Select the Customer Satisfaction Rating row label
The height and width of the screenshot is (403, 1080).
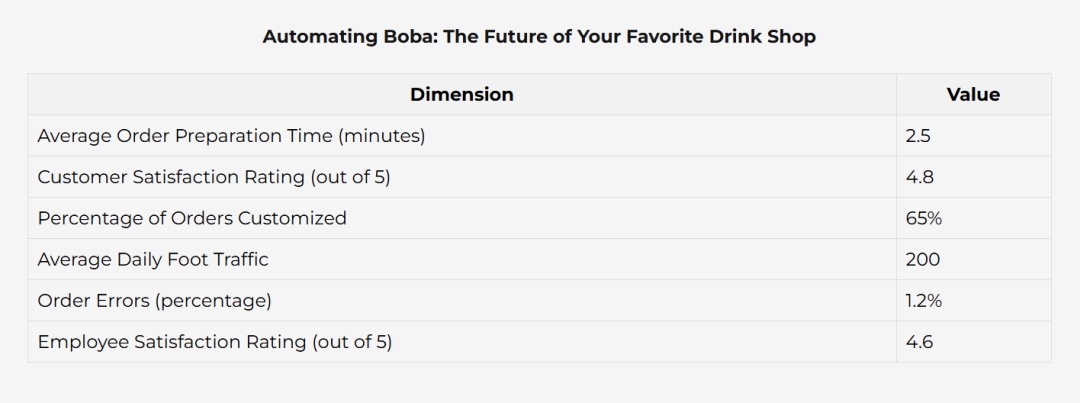click(461, 177)
